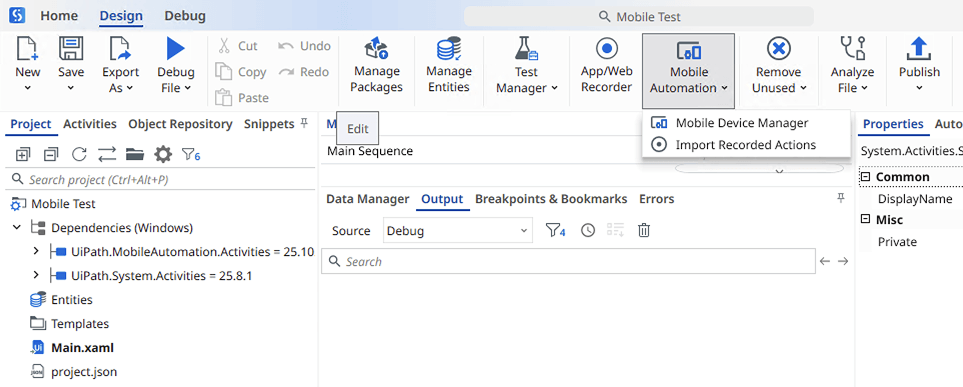Open Breakpoints & Bookmarks tab
The height and width of the screenshot is (387, 963).
[x=551, y=199]
